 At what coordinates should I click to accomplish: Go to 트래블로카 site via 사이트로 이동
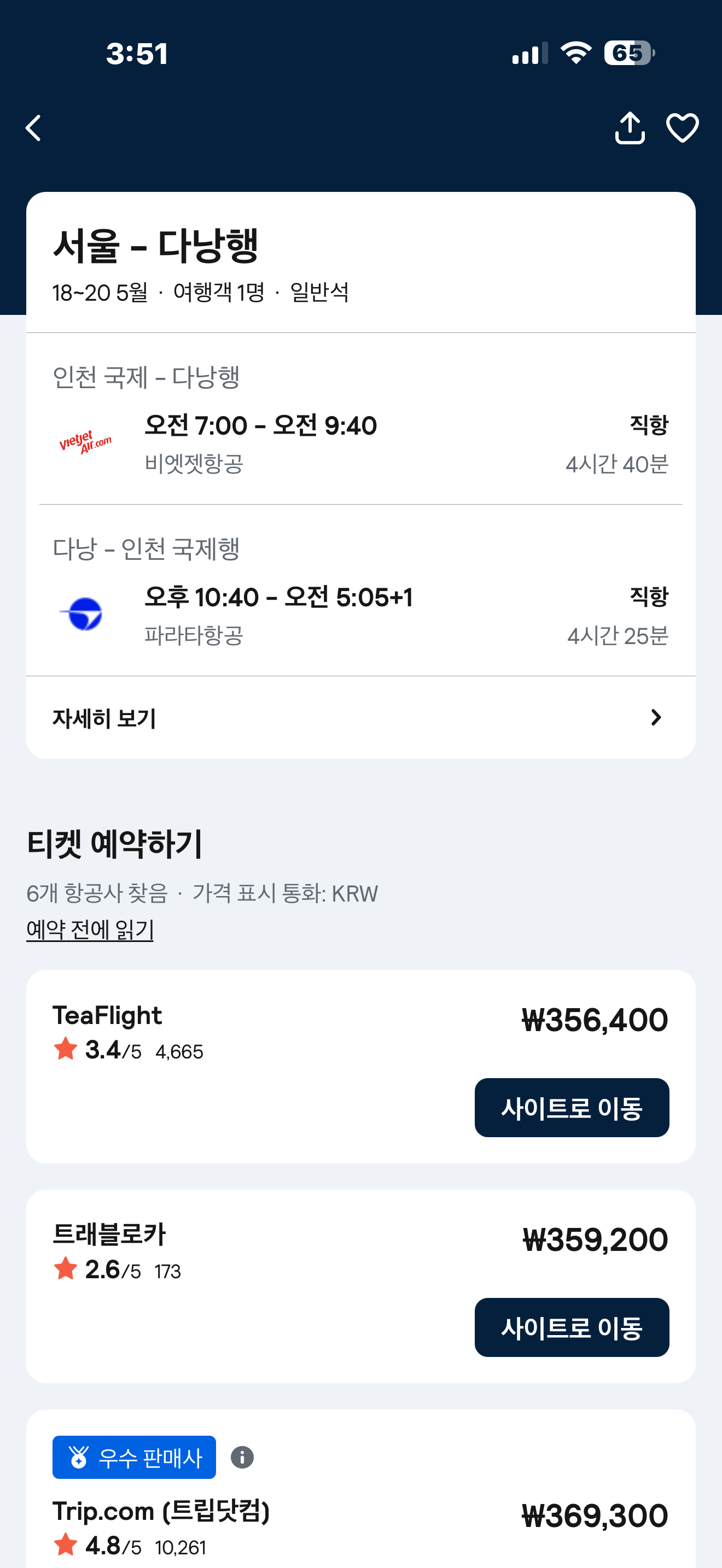click(x=571, y=1327)
